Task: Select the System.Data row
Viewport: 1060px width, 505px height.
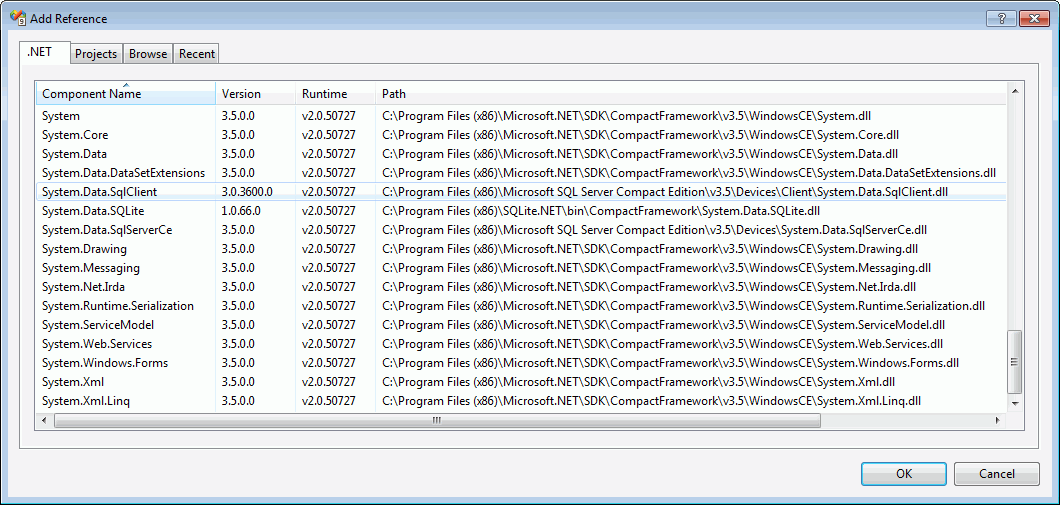Action: pyautogui.click(x=521, y=153)
